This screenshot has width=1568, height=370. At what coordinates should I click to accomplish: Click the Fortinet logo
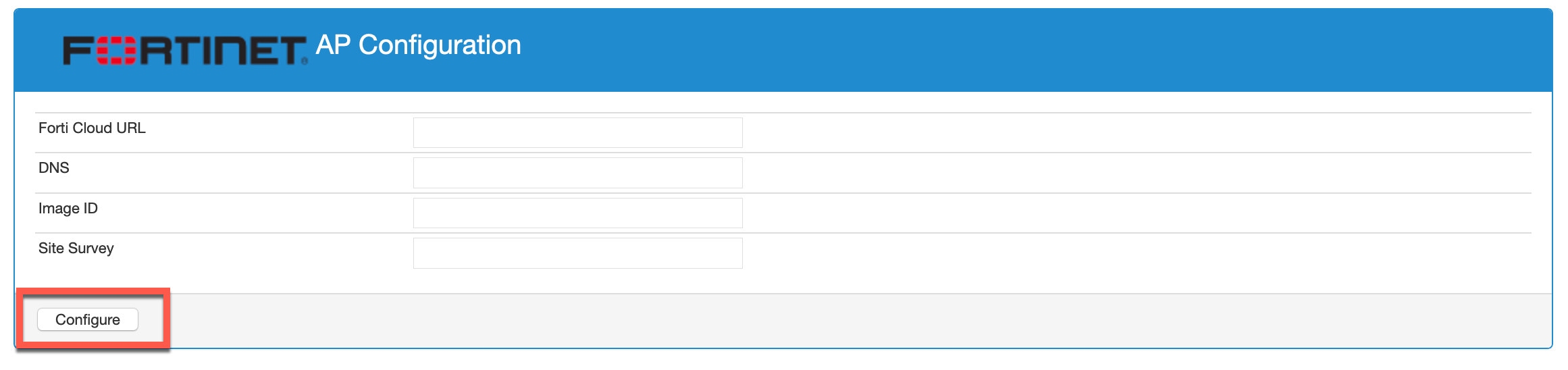[184, 51]
